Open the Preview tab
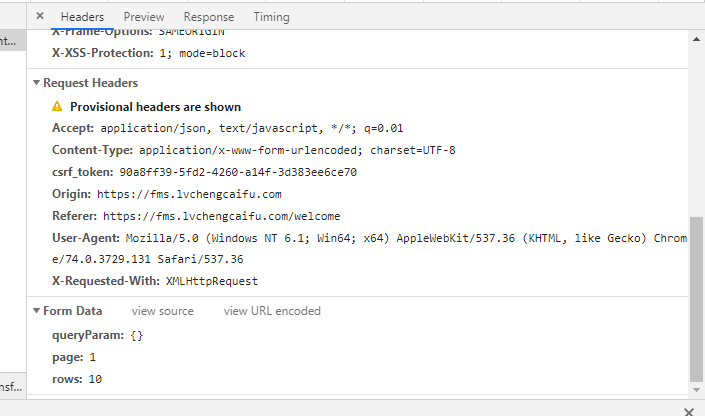 [x=144, y=17]
